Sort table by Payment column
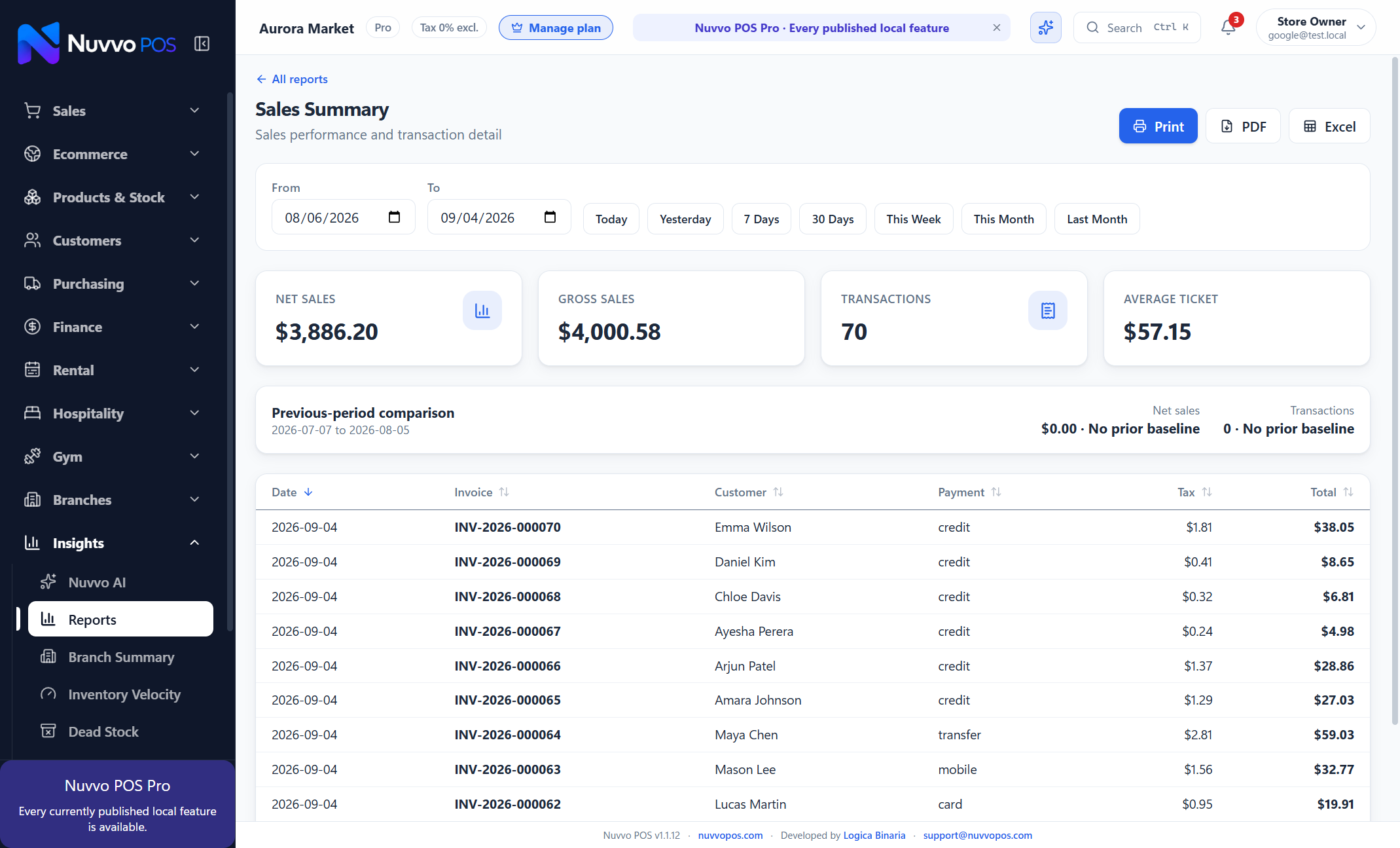Image resolution: width=1400 pixels, height=848 pixels. tap(969, 492)
